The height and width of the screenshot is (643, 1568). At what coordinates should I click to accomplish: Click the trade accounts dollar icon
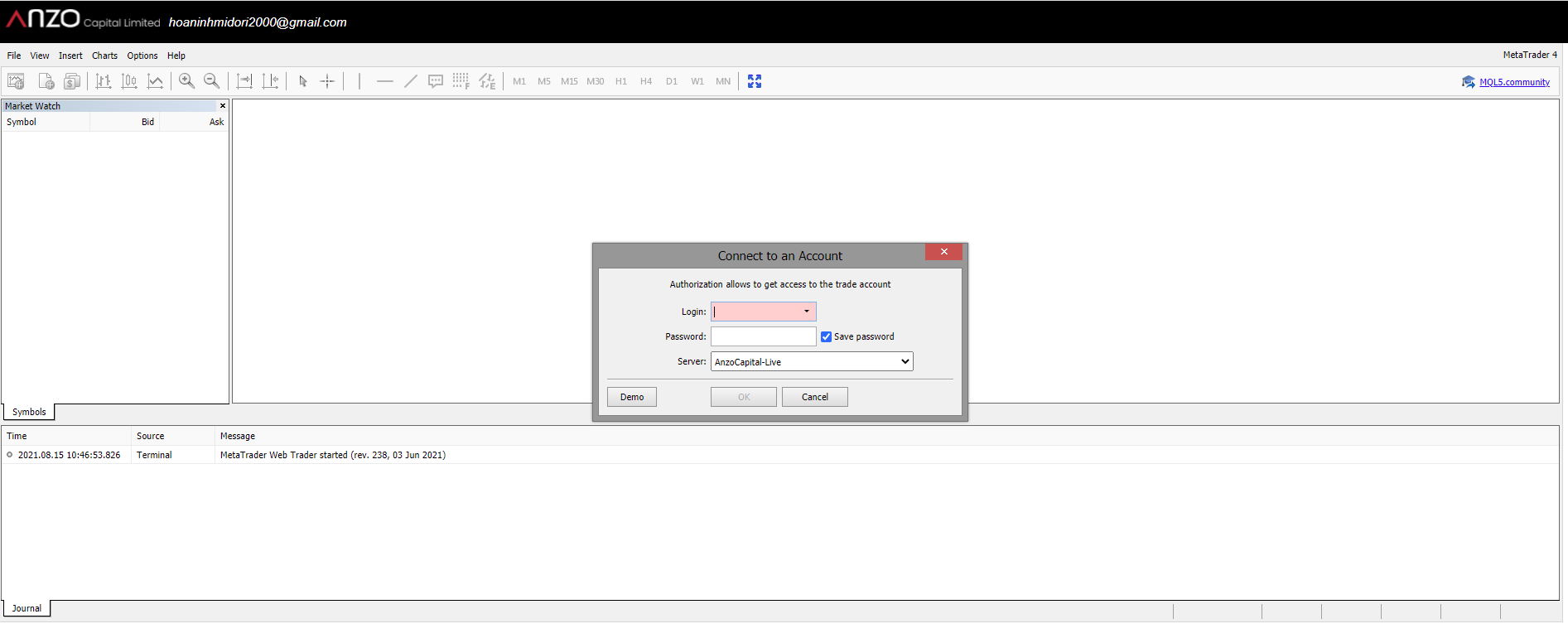tap(72, 81)
